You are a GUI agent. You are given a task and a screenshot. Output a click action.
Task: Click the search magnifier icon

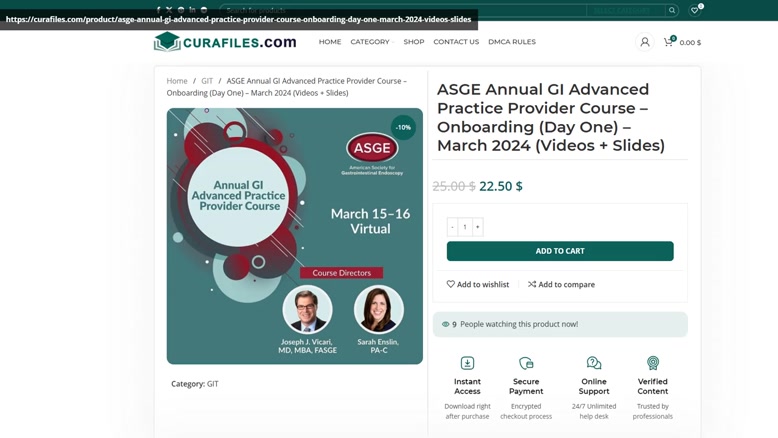672,10
